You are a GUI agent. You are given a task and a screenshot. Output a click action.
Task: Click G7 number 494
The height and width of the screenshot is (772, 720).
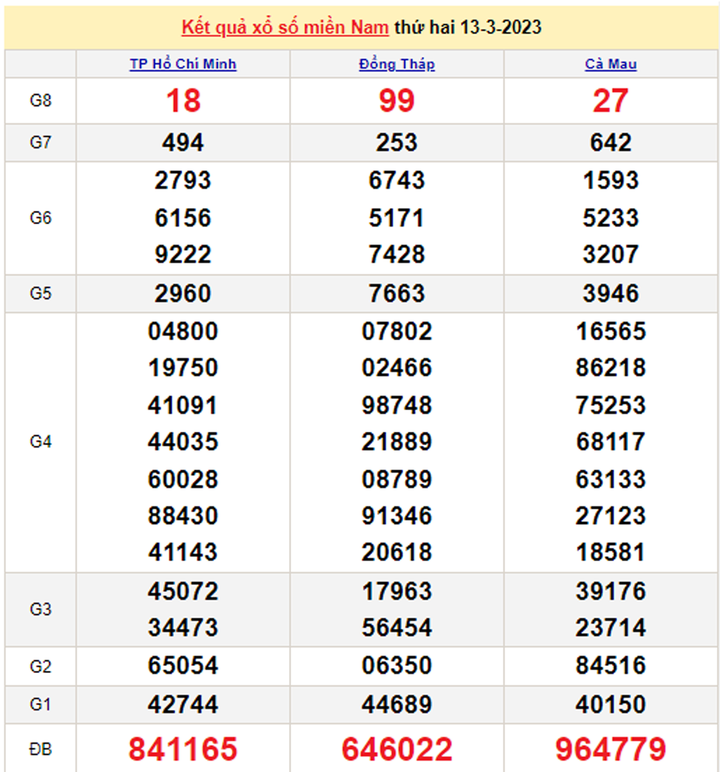(x=183, y=143)
